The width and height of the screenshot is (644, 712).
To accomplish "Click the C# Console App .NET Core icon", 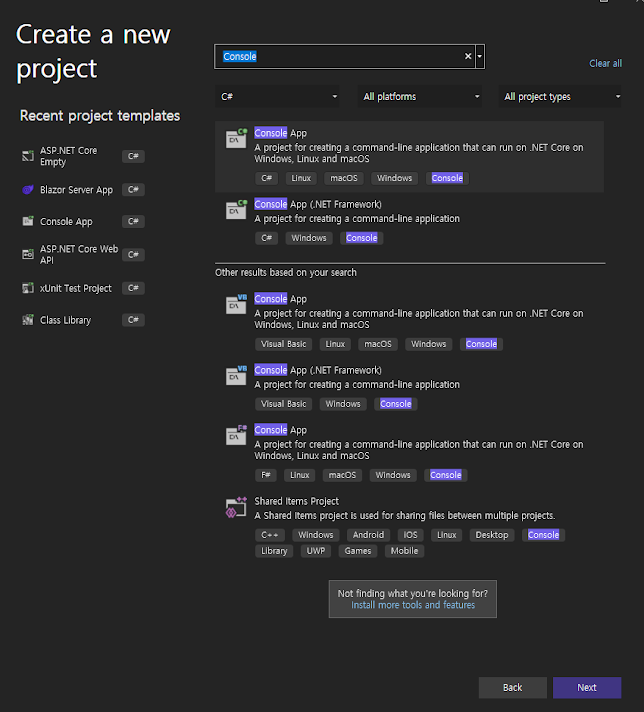I will click(x=237, y=138).
